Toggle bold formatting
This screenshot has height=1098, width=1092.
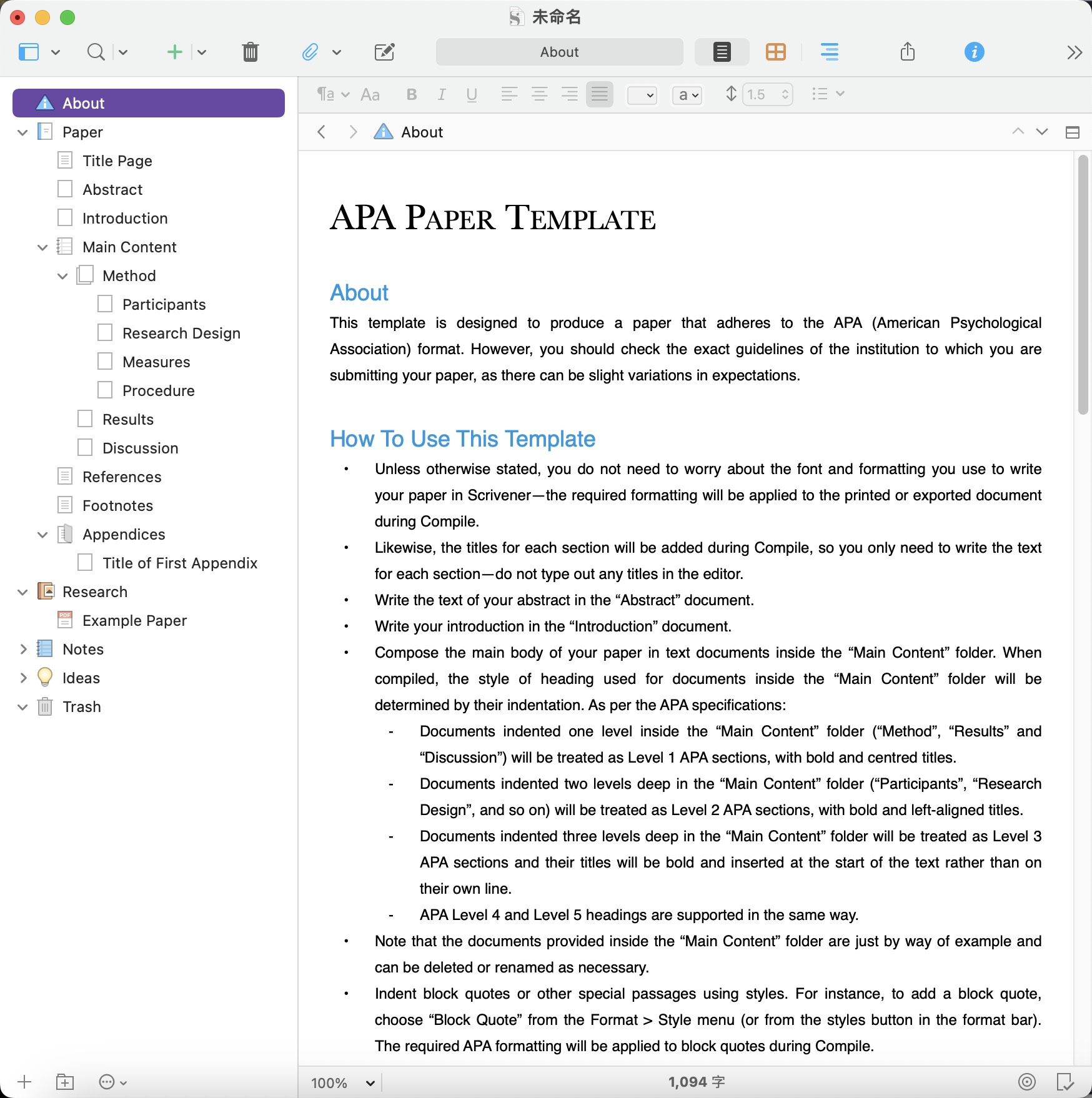click(x=411, y=94)
